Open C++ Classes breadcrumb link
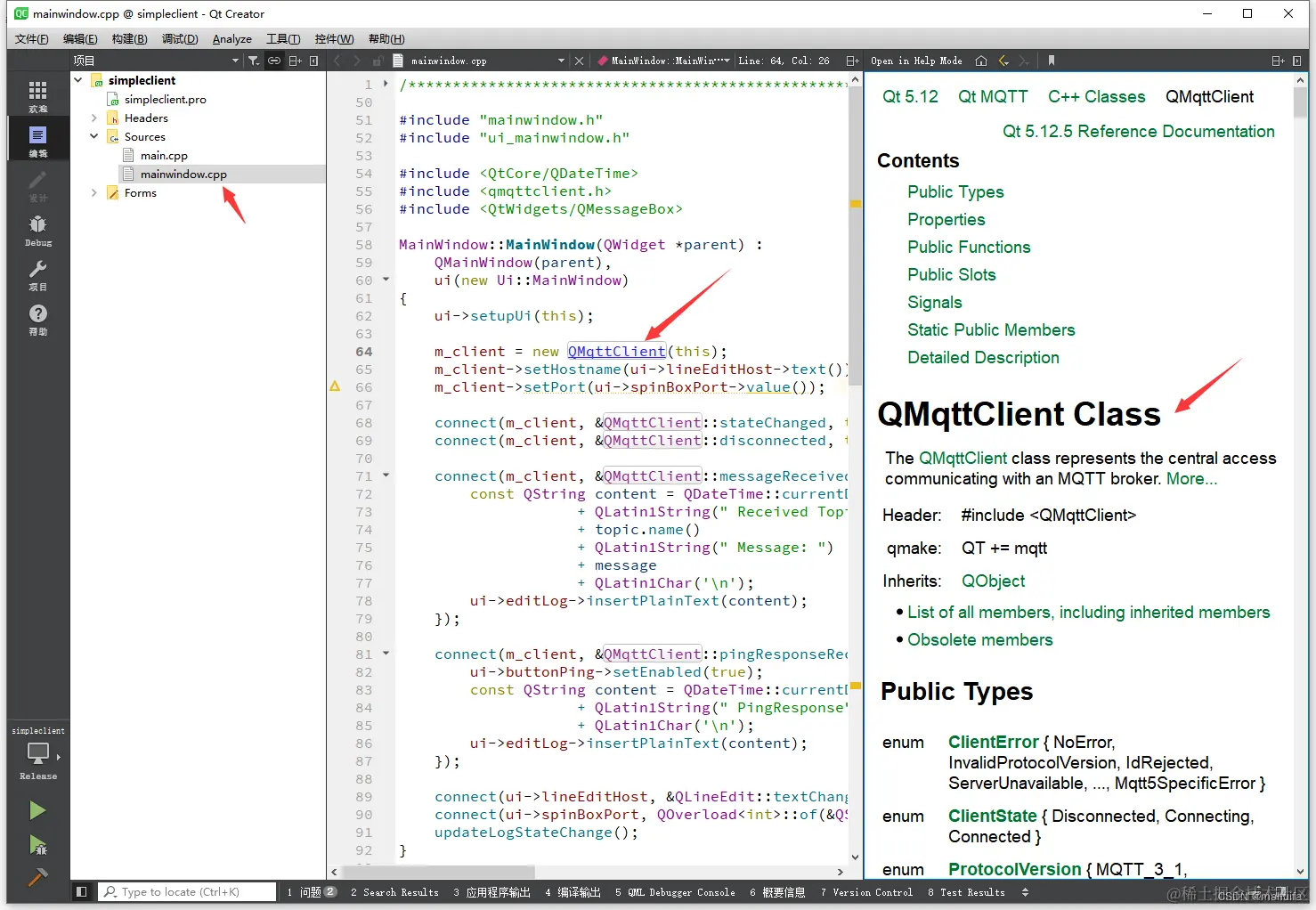The height and width of the screenshot is (910, 1316). tap(1096, 96)
